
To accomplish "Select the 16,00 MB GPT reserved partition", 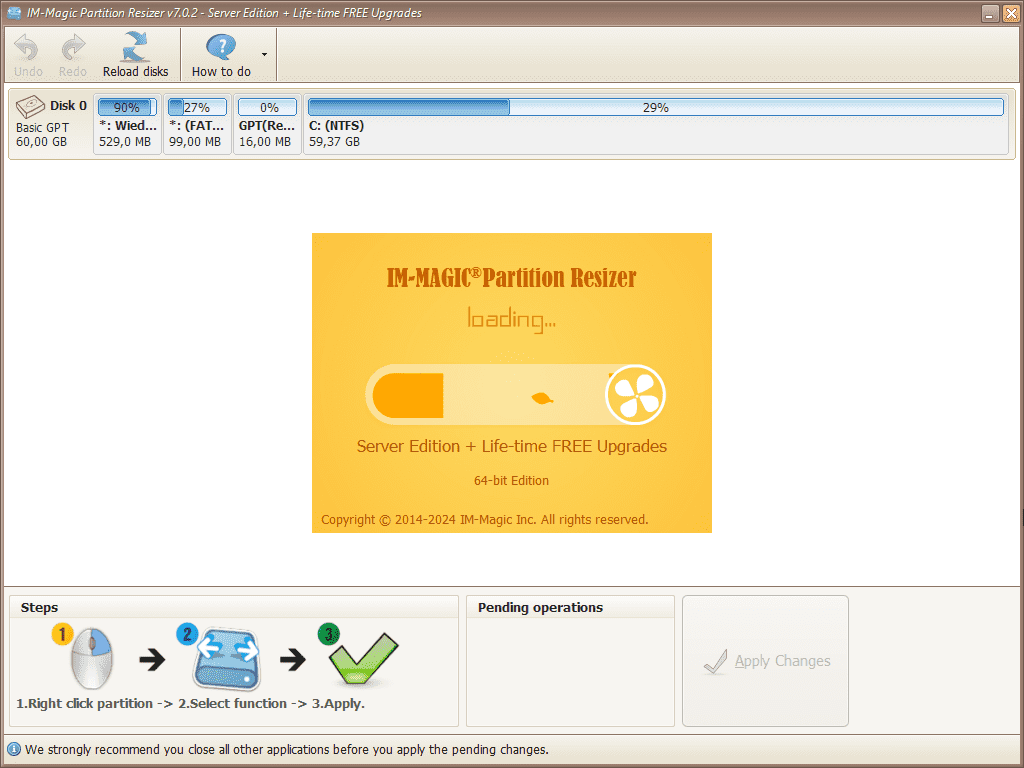I will [x=267, y=124].
